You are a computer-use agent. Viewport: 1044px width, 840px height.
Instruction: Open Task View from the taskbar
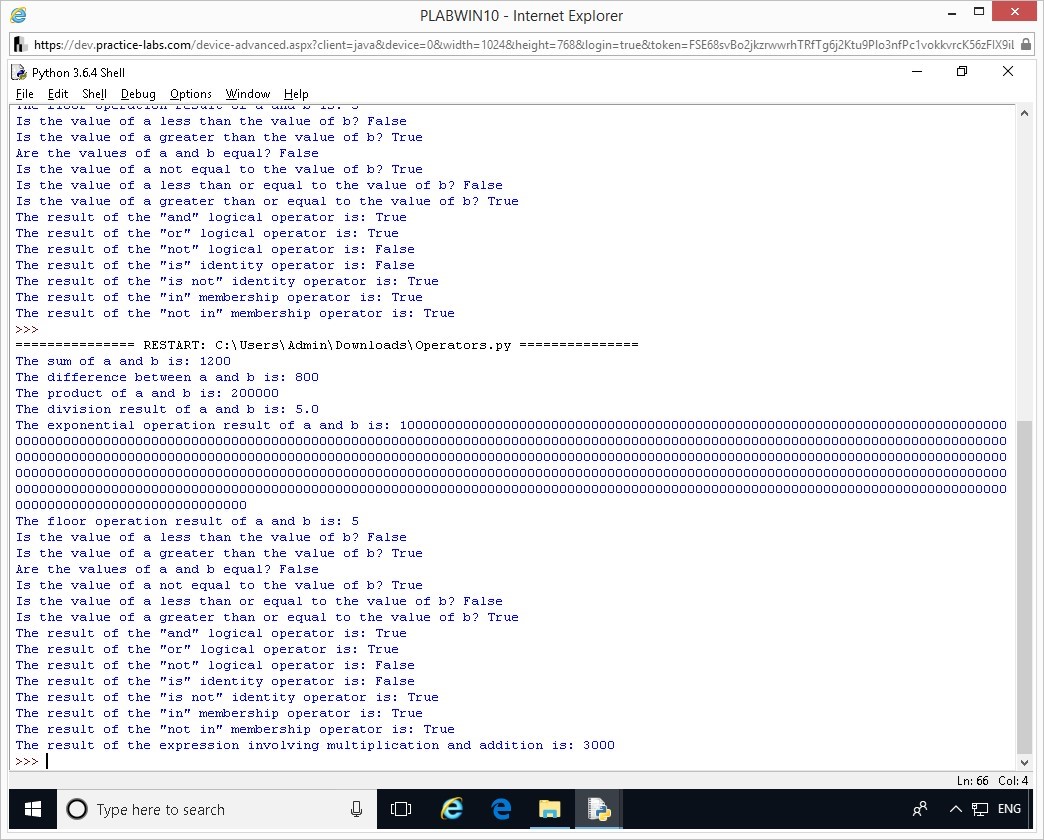(x=401, y=809)
